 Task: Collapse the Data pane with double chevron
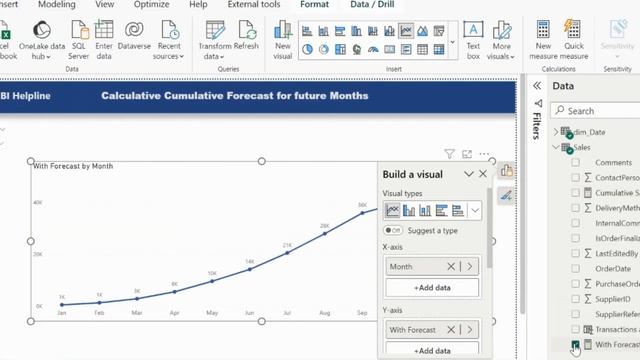click(x=537, y=86)
